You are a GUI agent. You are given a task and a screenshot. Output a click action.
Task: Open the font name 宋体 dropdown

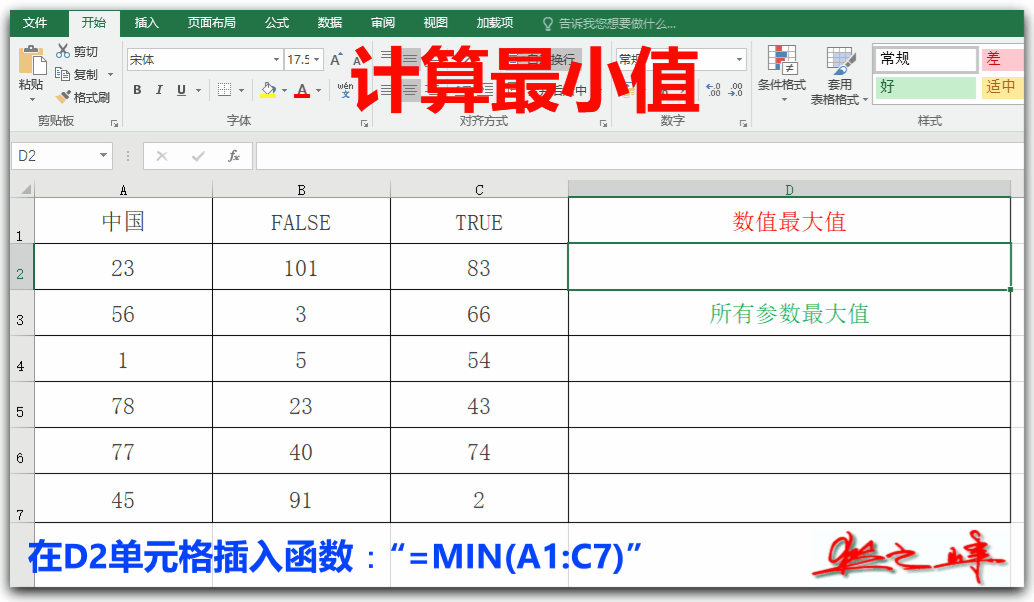pyautogui.click(x=276, y=59)
